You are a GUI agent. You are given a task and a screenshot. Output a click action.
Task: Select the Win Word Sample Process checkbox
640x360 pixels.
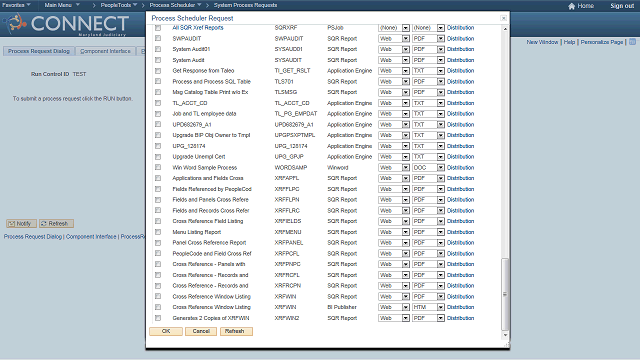pos(158,167)
